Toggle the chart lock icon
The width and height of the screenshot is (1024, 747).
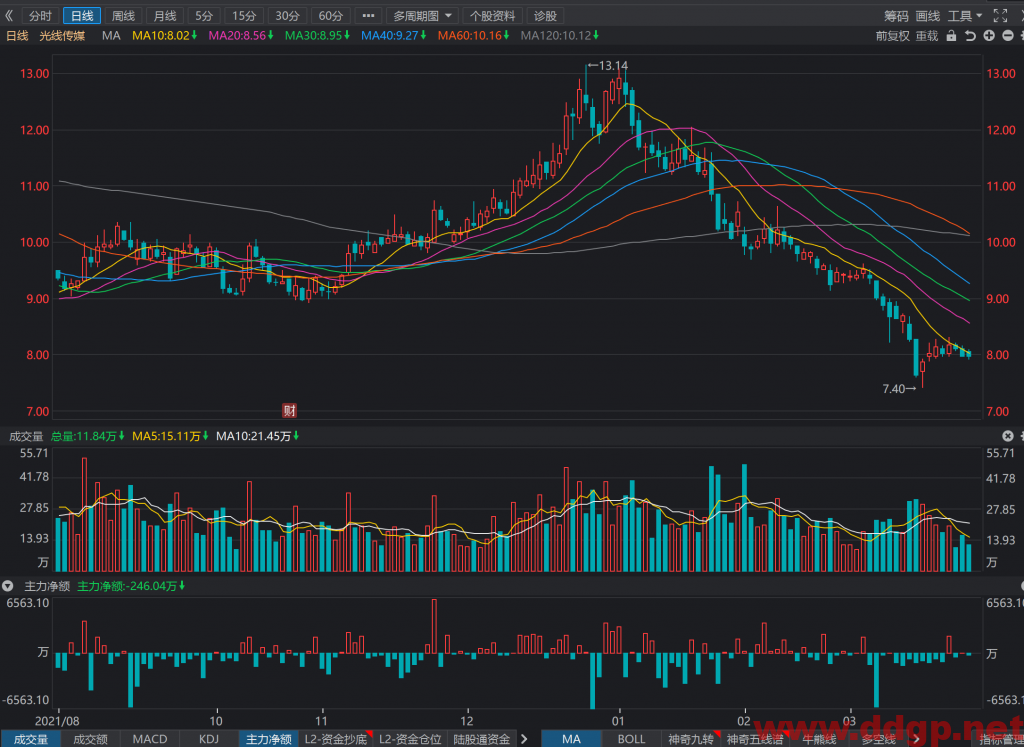[952, 36]
